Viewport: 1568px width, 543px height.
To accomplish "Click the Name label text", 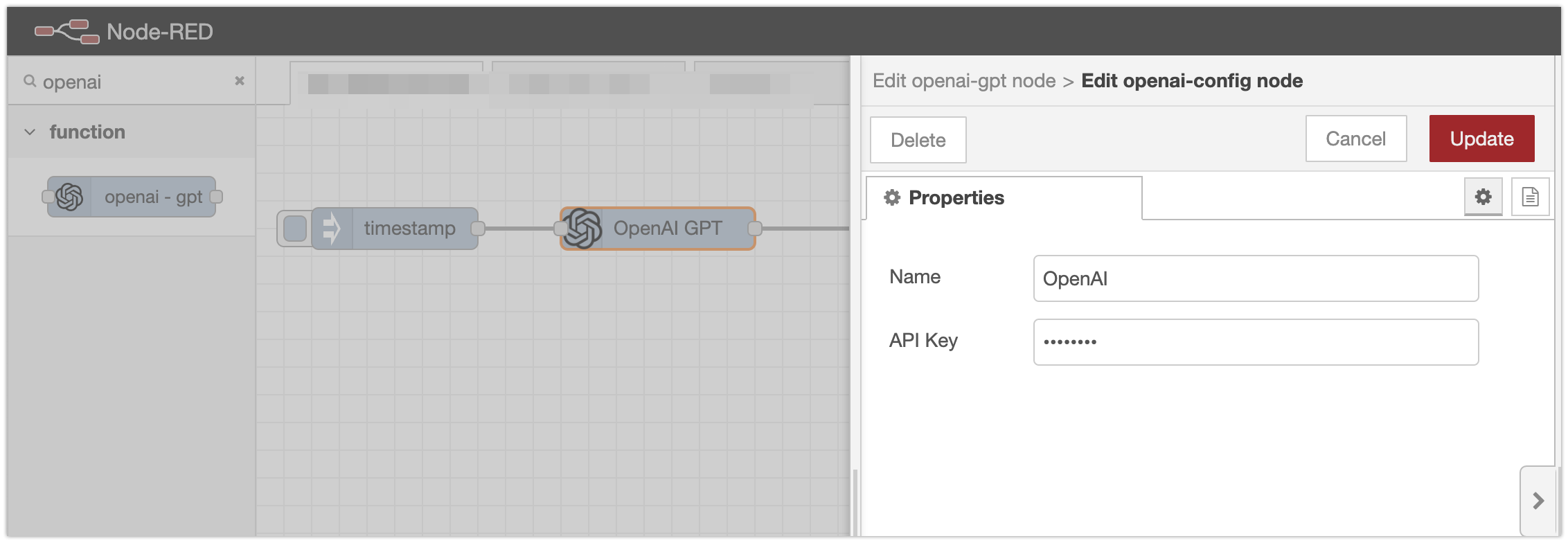I will tap(915, 277).
